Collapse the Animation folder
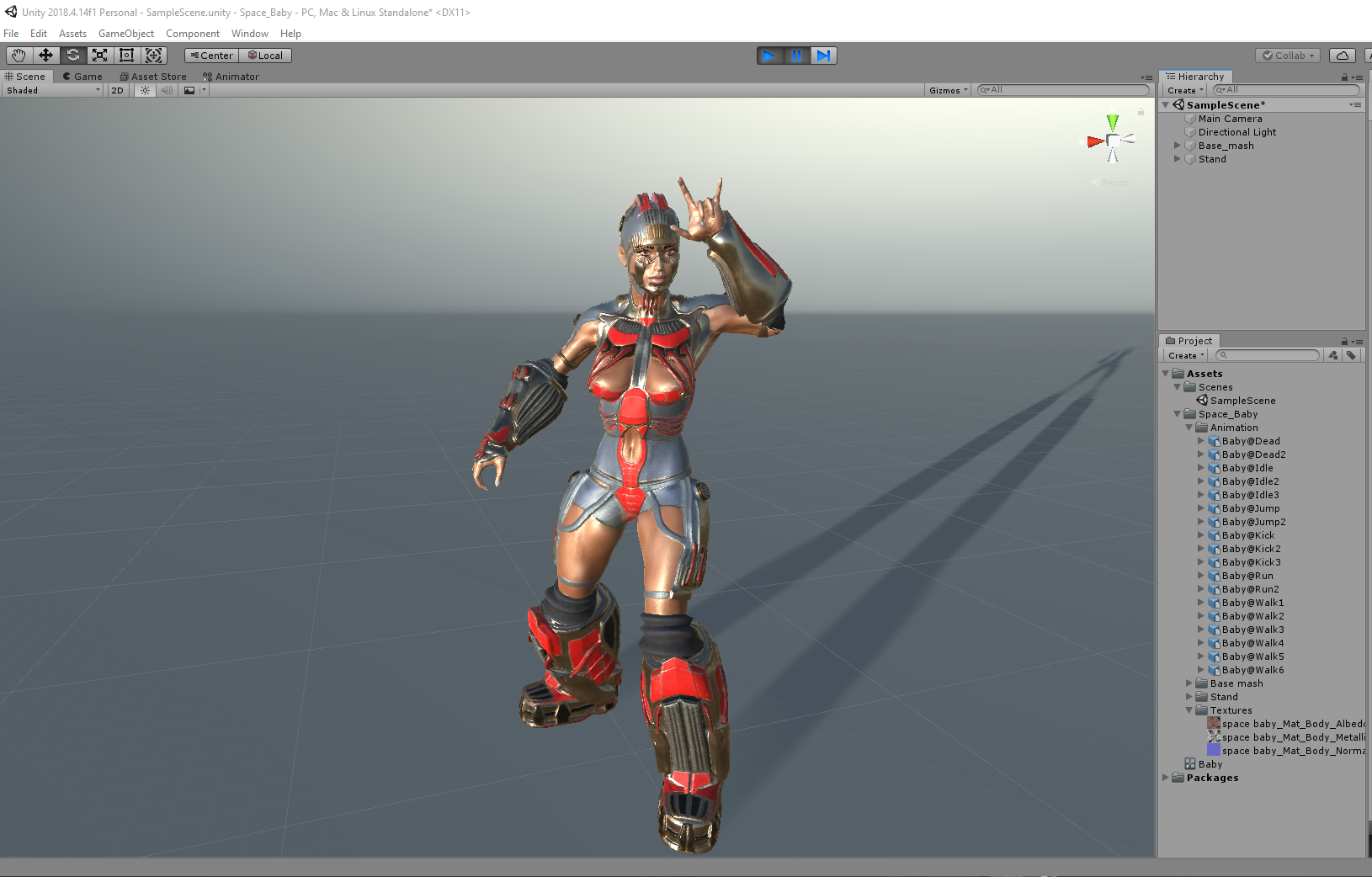 [1189, 428]
